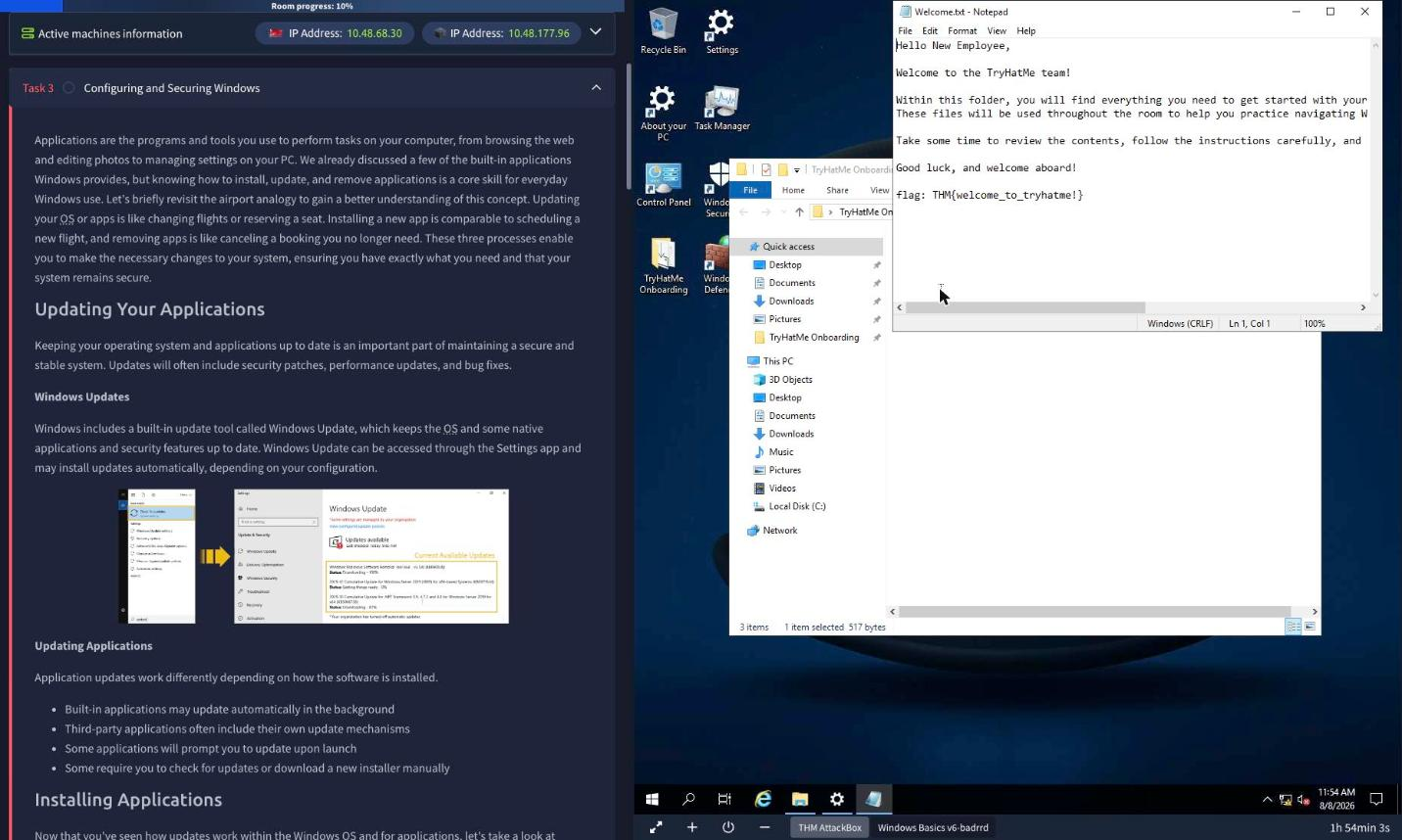Click the minus icon in VM bar
The height and width of the screenshot is (840, 1402).
[765, 827]
